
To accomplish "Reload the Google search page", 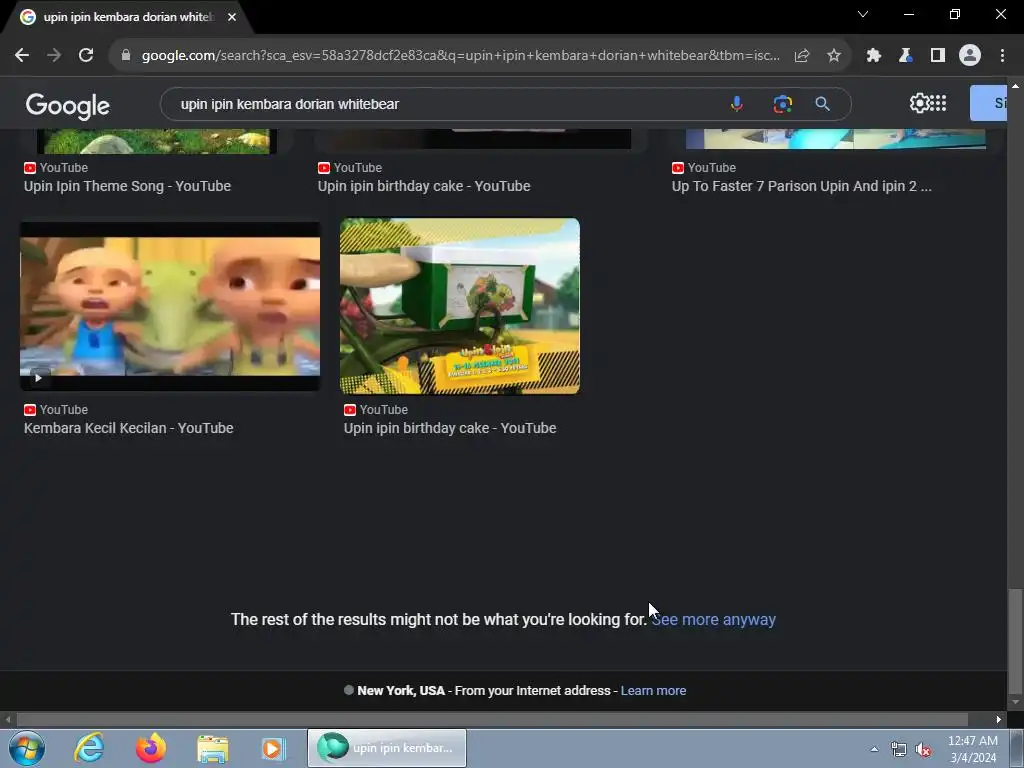I will 86,56.
